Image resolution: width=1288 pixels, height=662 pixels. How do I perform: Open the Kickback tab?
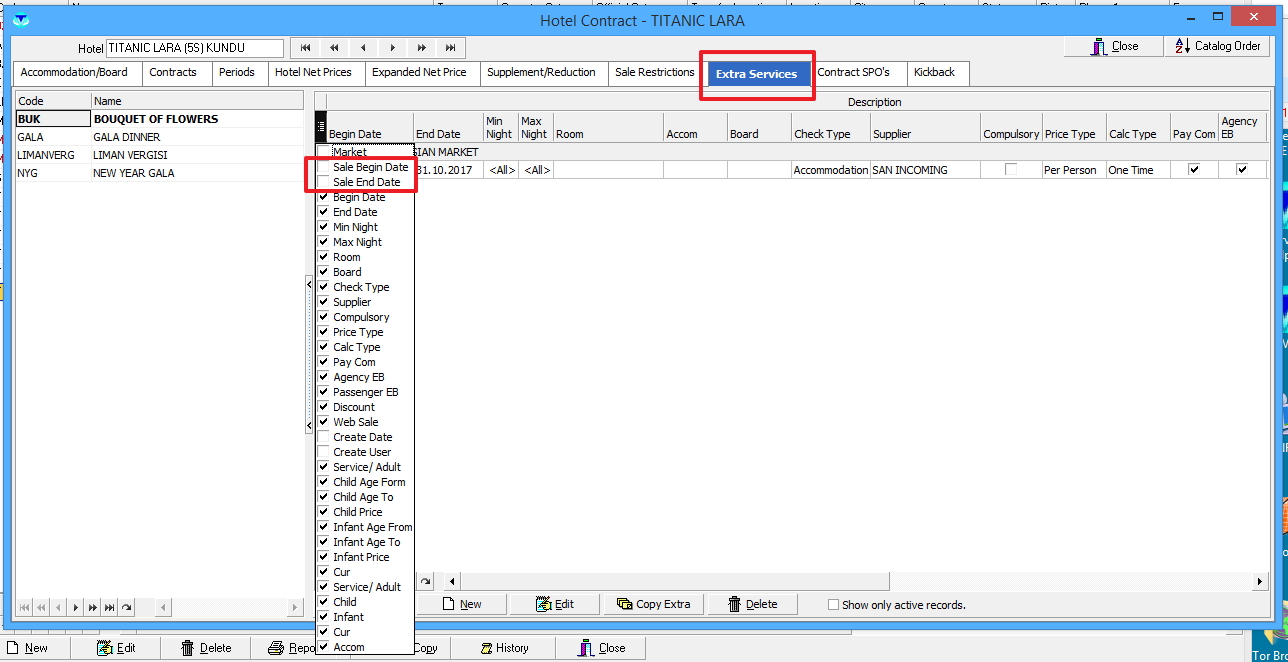934,72
